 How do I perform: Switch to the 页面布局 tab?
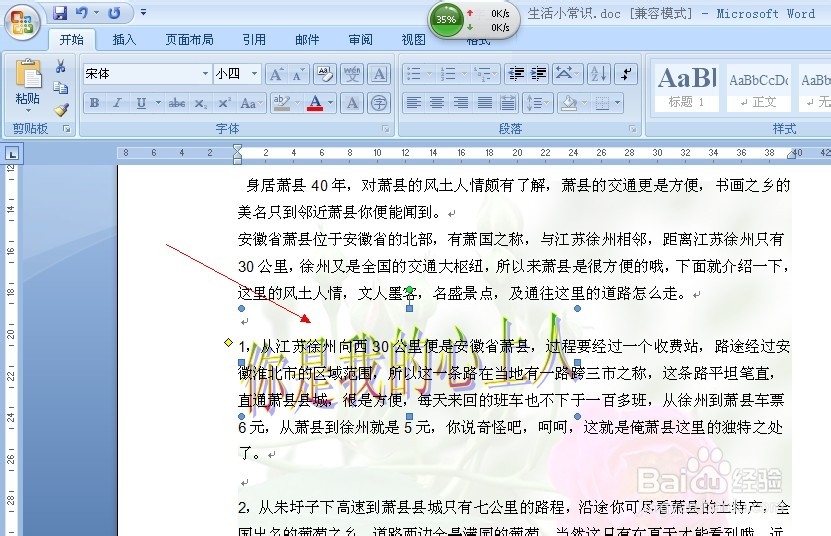189,40
